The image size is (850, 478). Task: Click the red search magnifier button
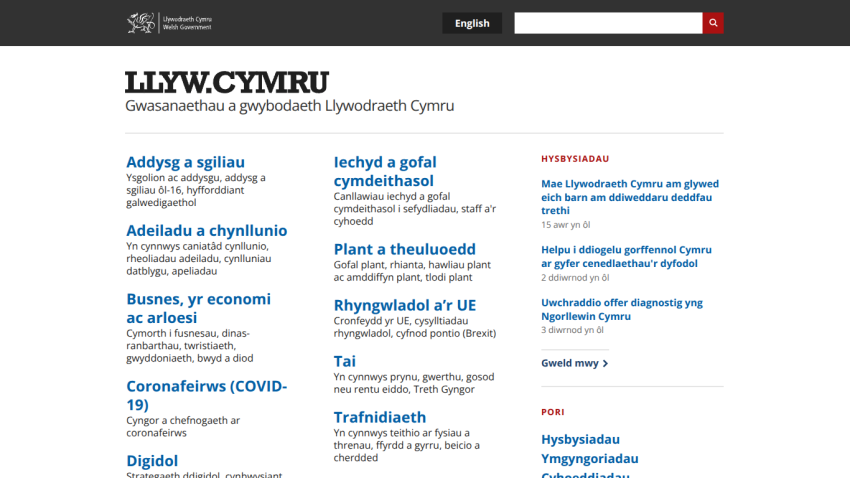[x=713, y=23]
